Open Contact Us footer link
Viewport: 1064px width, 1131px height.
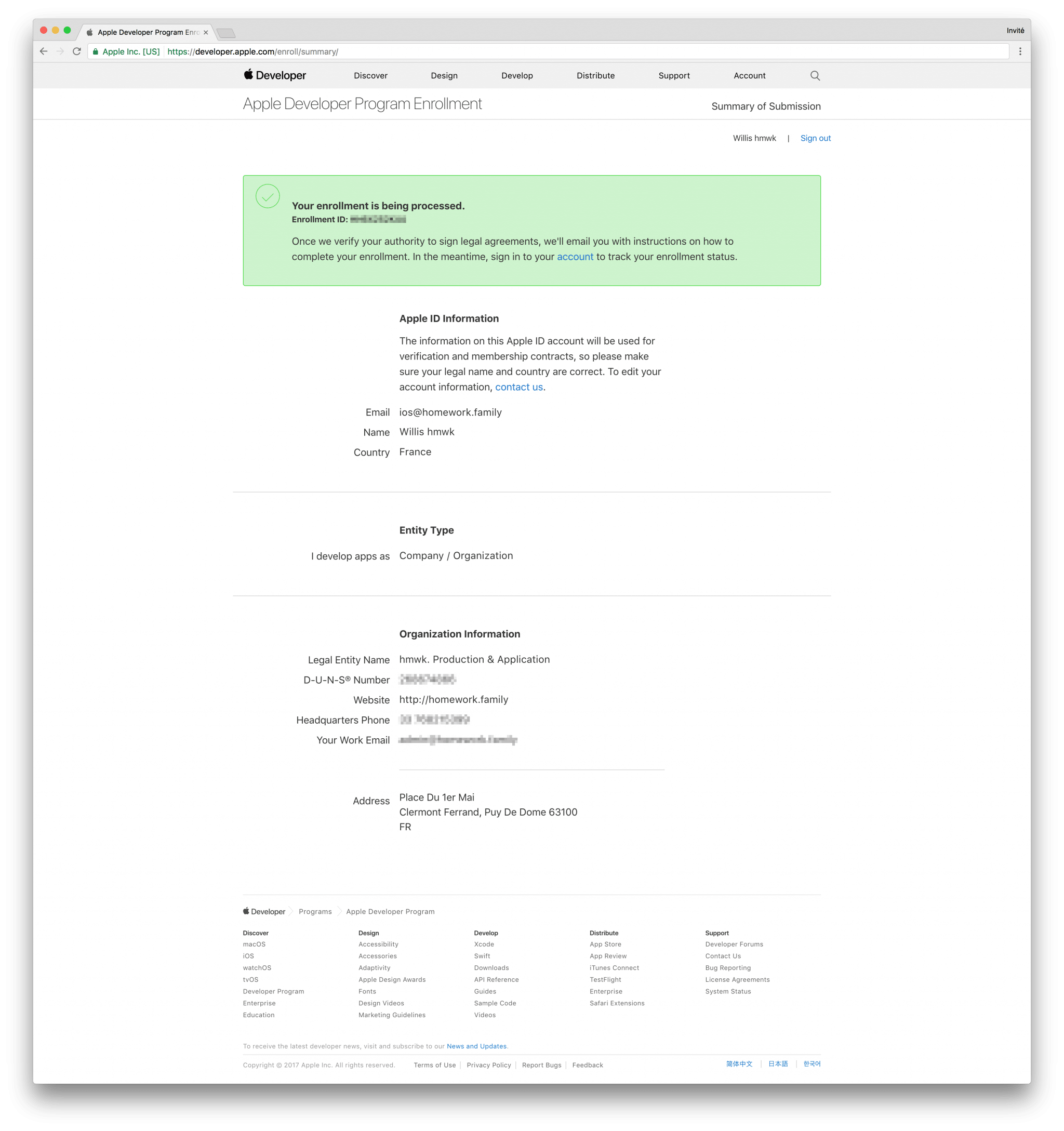pos(723,956)
